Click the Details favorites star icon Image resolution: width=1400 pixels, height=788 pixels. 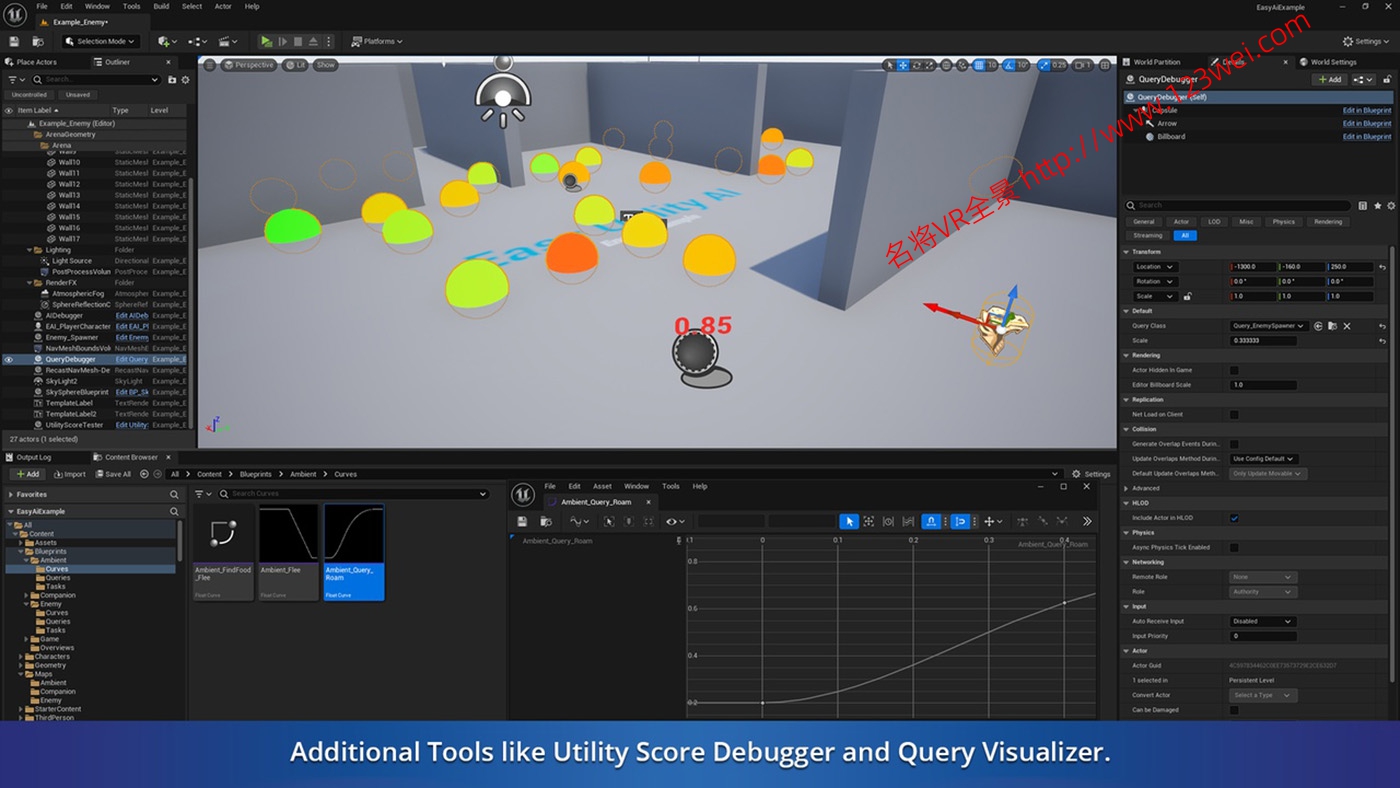(1377, 206)
